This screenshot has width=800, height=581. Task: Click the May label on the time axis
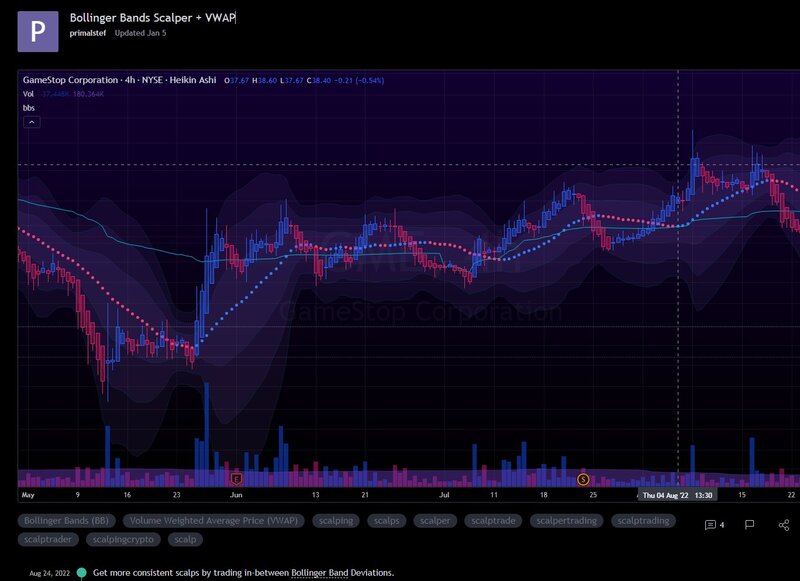coord(28,495)
